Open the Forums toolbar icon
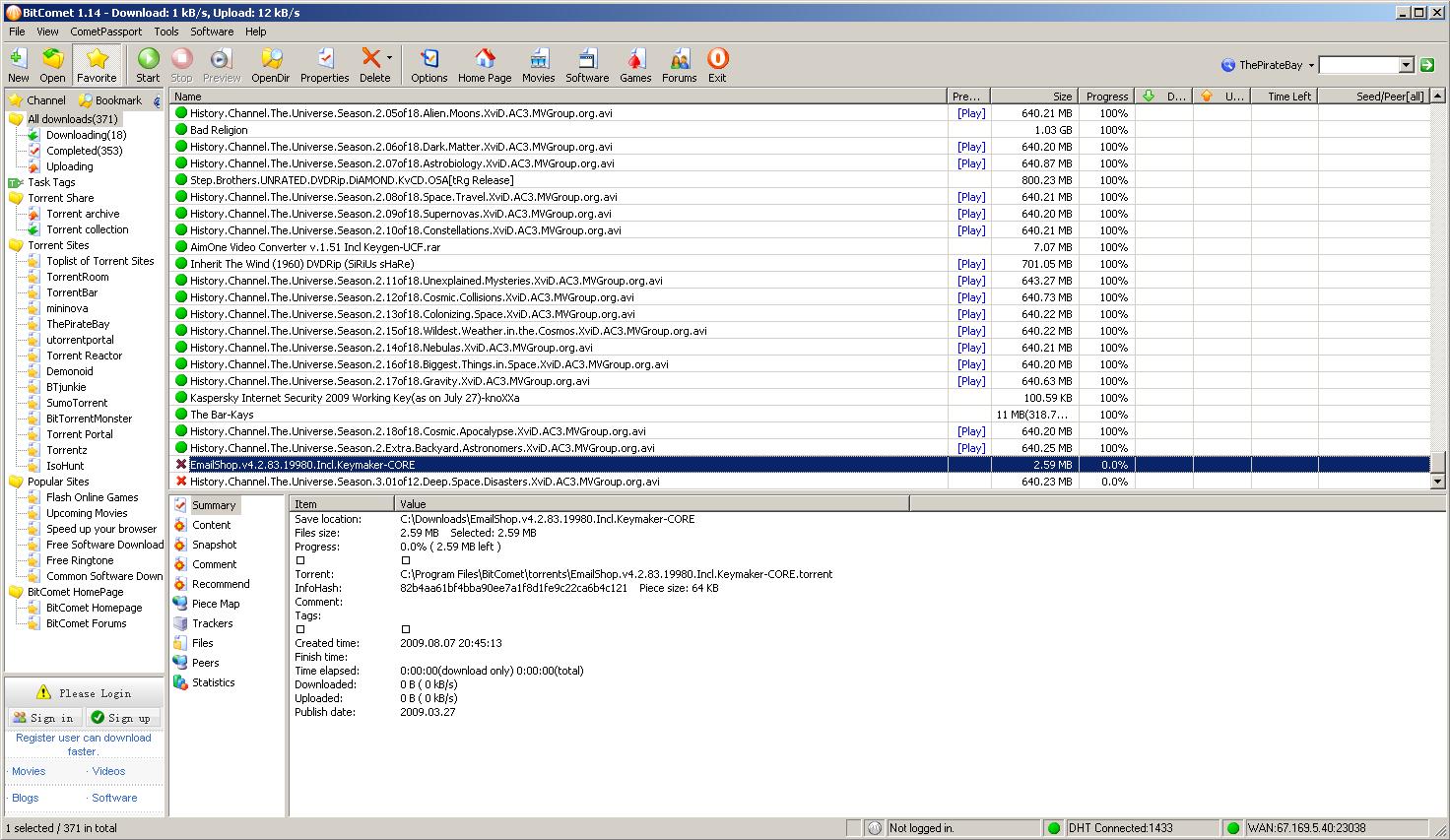Viewport: 1450px width, 840px height. (x=679, y=65)
